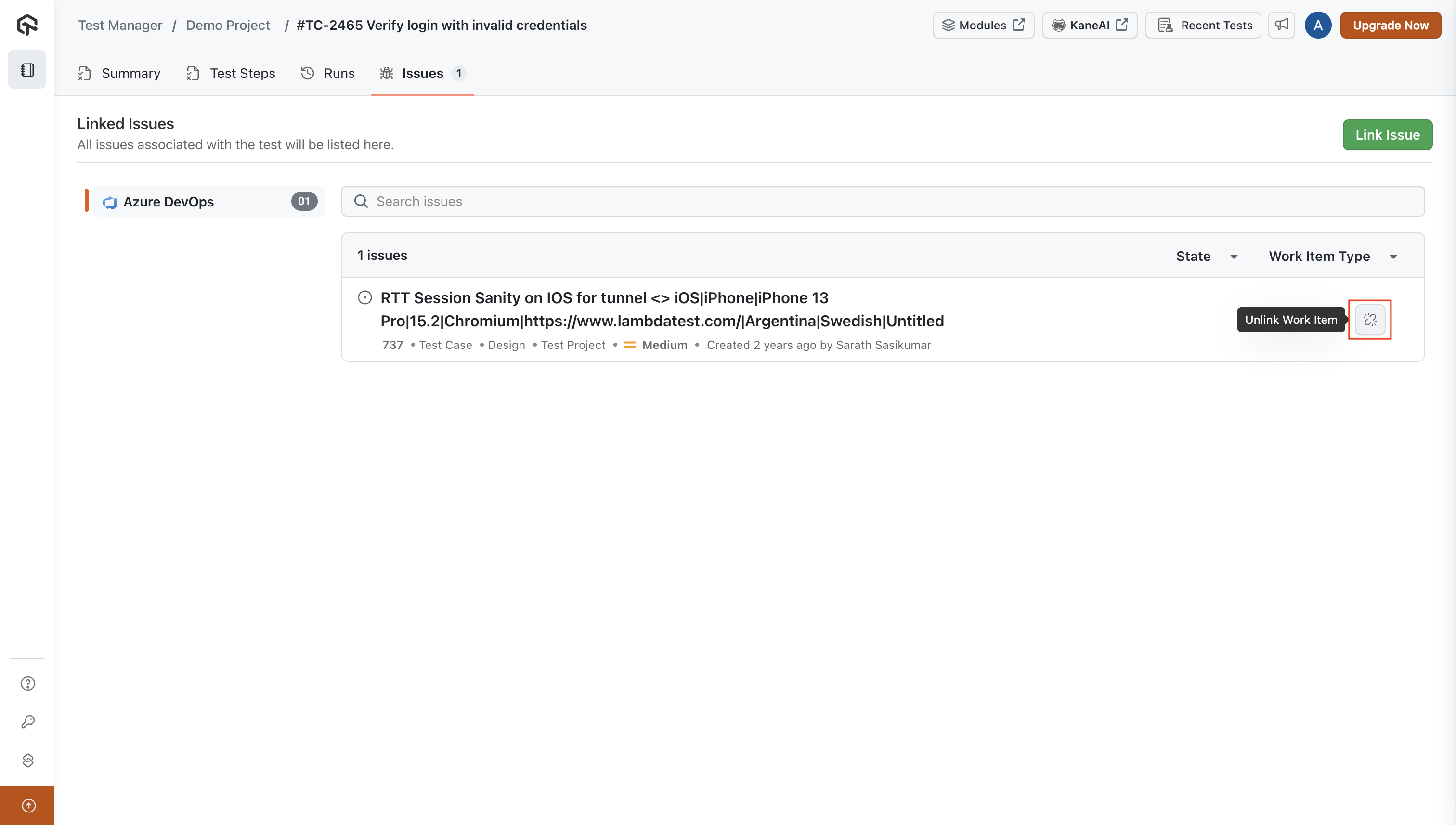Screen dimensions: 1456x825
Task: Click the Unlink Work Item icon
Action: coord(1370,320)
